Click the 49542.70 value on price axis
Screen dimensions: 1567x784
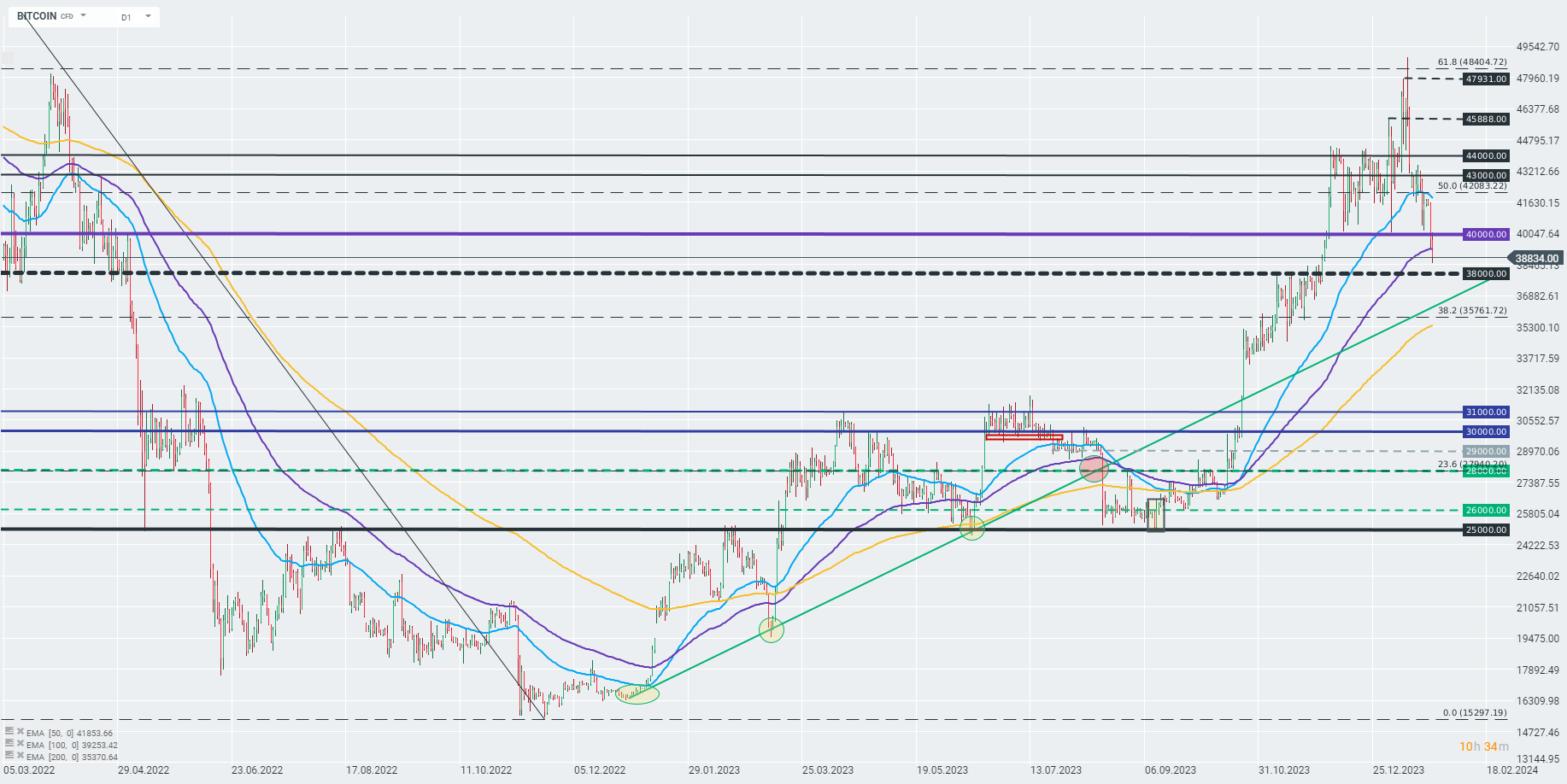pyautogui.click(x=1538, y=47)
